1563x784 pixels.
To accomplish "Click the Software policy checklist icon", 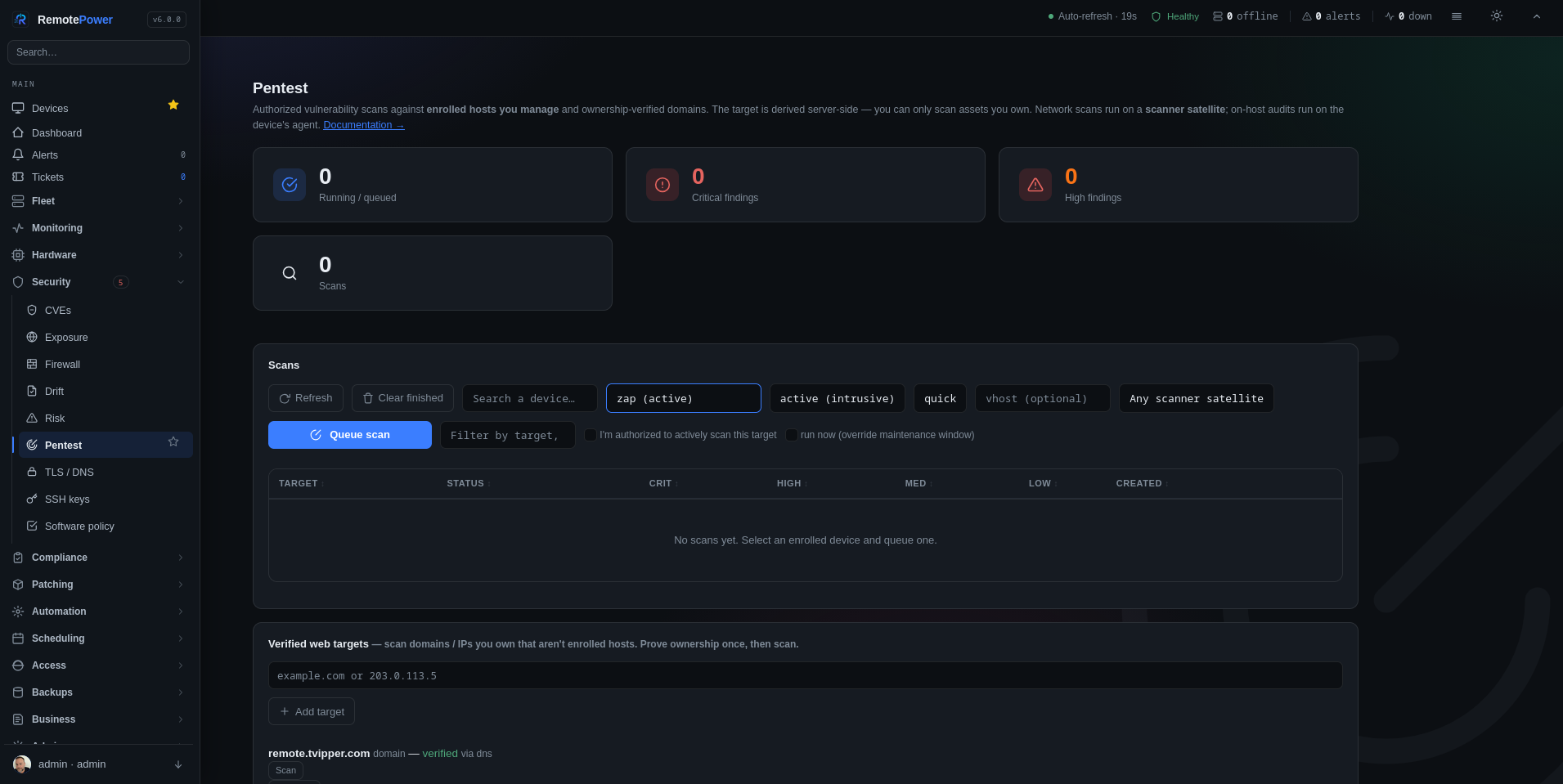I will coord(32,526).
